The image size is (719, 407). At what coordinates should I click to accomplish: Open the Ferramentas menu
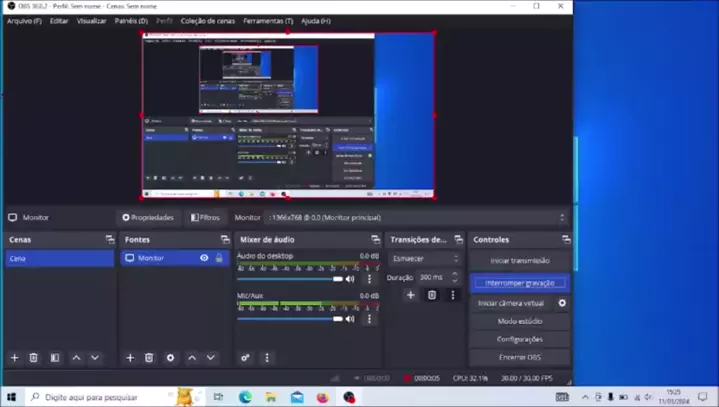[x=268, y=21]
